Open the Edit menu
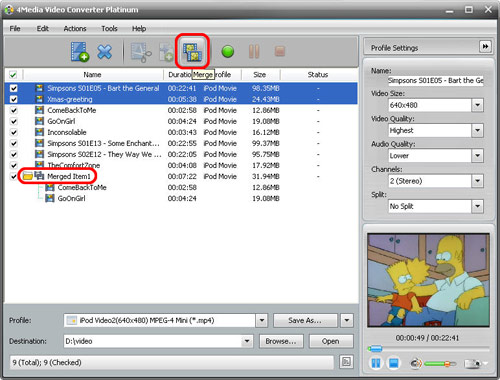Image resolution: width=500 pixels, height=380 pixels. [x=43, y=28]
